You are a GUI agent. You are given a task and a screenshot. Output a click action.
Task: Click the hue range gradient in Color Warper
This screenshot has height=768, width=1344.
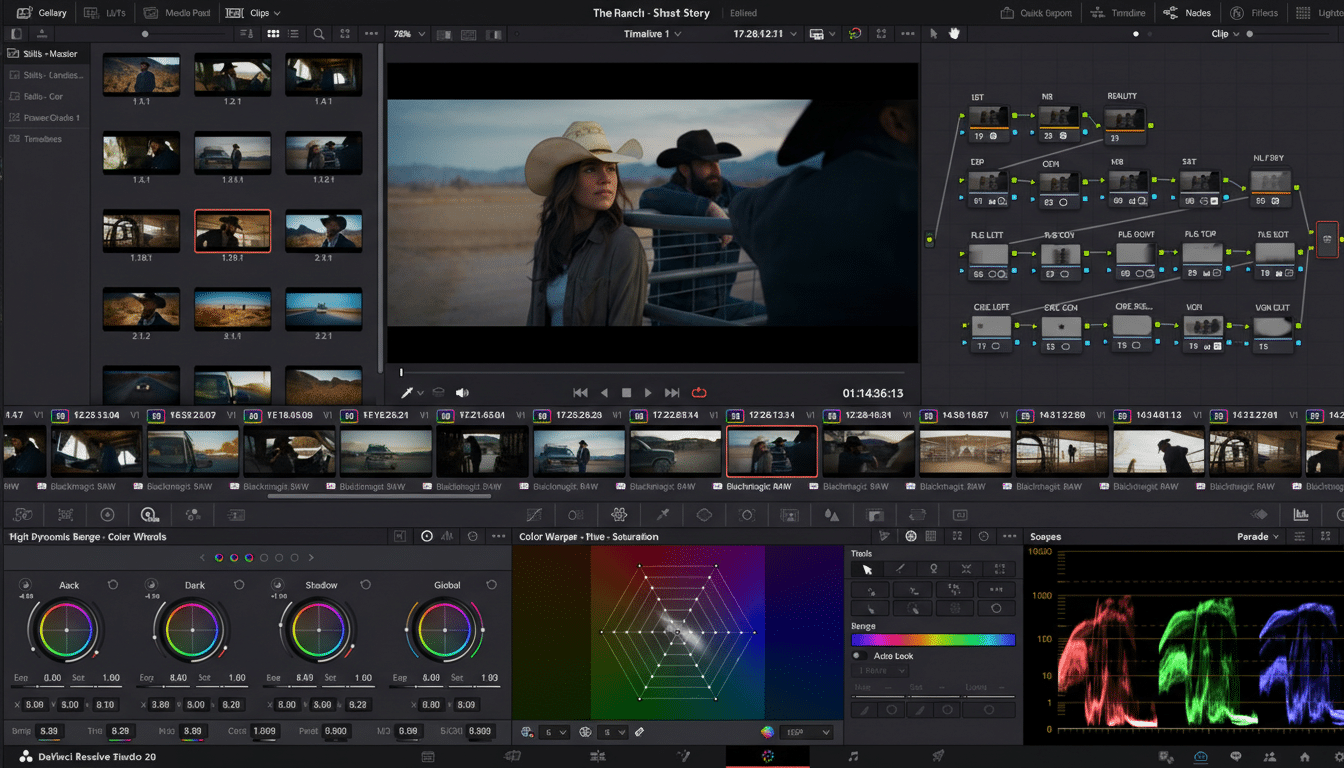pyautogui.click(x=932, y=640)
